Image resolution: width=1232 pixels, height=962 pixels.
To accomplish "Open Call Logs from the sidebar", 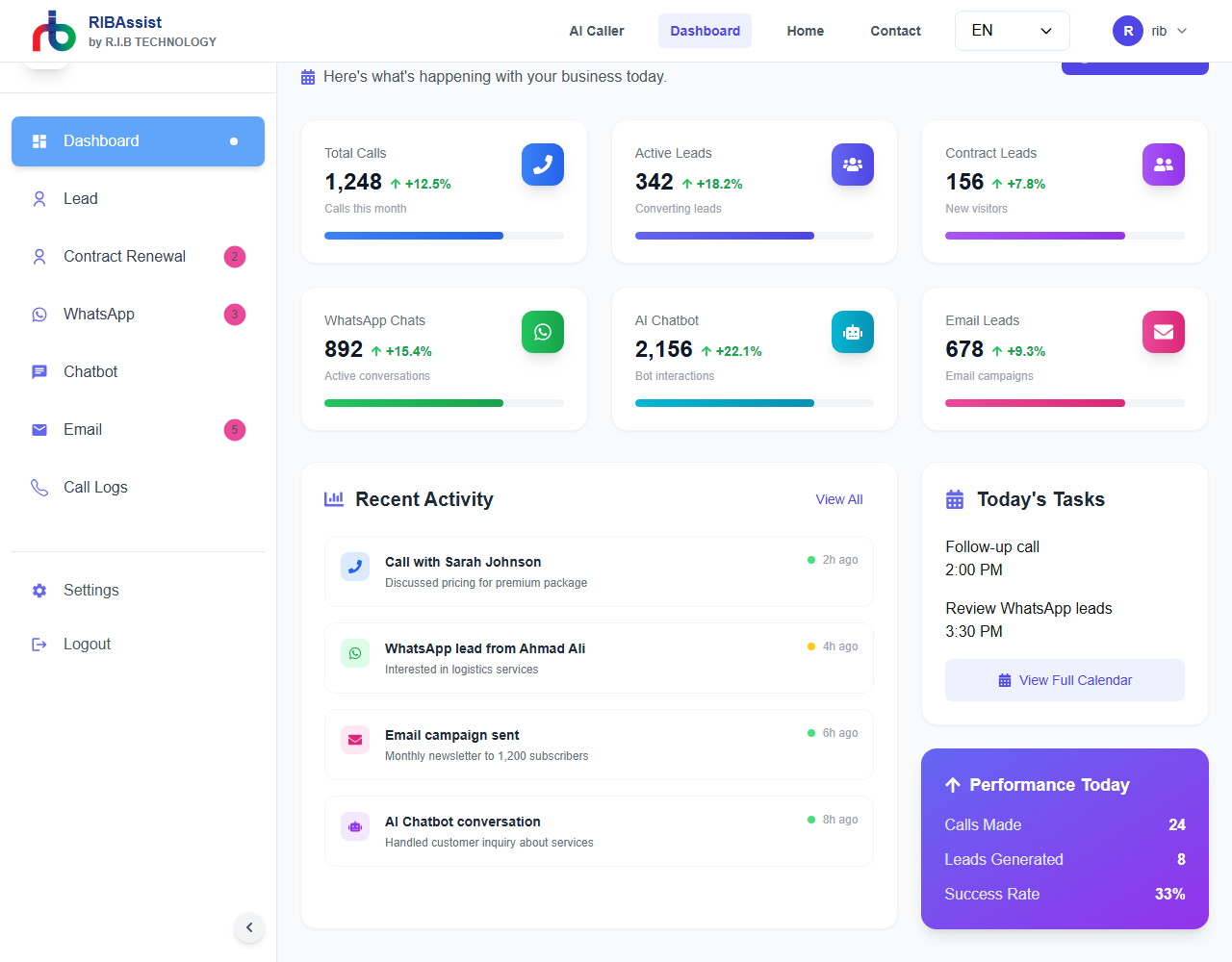I will pos(95,488).
